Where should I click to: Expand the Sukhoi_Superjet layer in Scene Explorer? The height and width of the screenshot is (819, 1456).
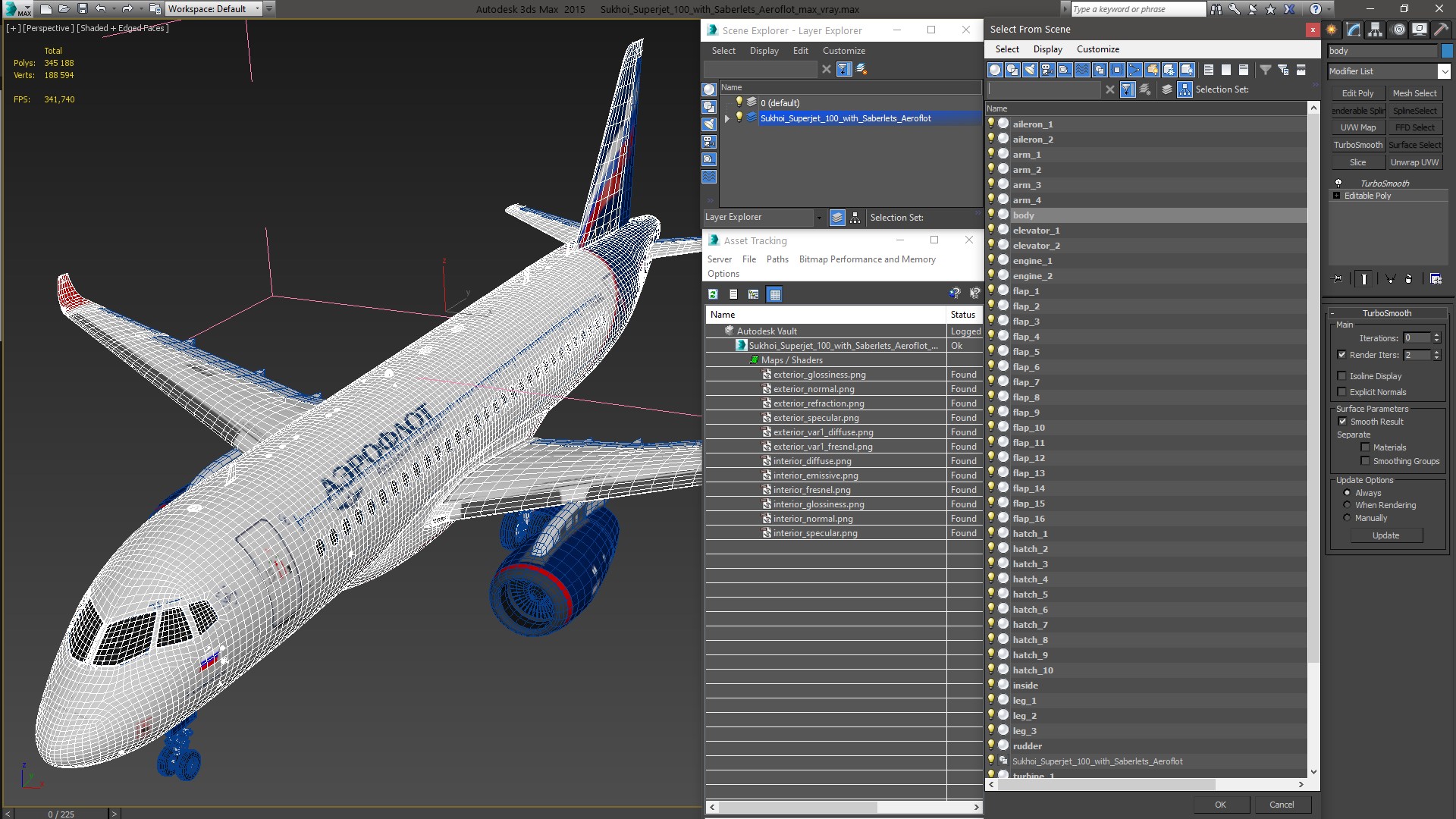point(726,118)
